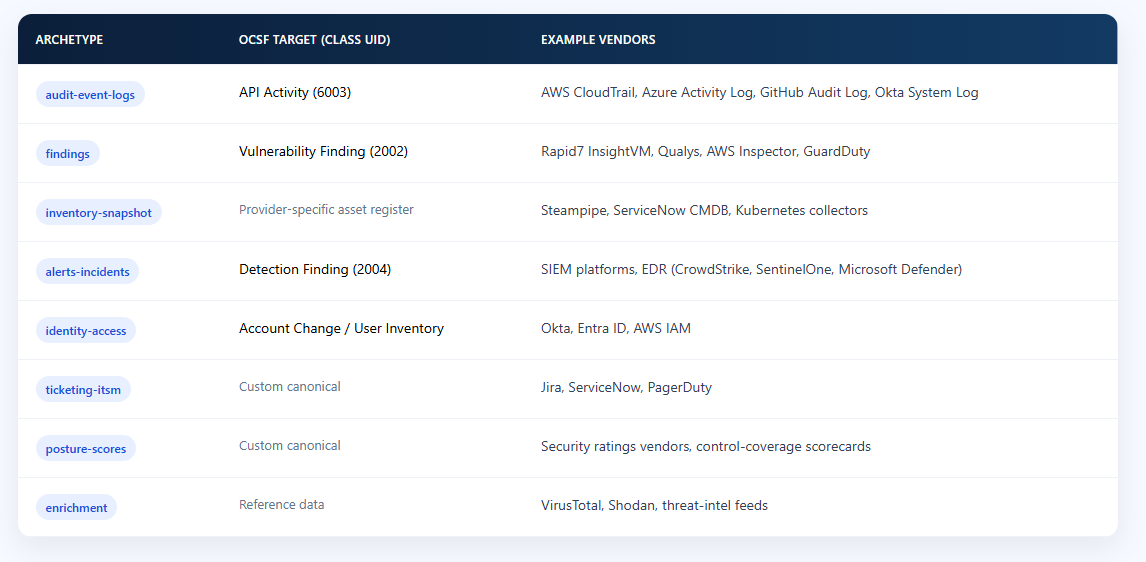The height and width of the screenshot is (562, 1146).
Task: Click the OCSF TARGET (CLASS UID) header
Action: pyautogui.click(x=314, y=40)
